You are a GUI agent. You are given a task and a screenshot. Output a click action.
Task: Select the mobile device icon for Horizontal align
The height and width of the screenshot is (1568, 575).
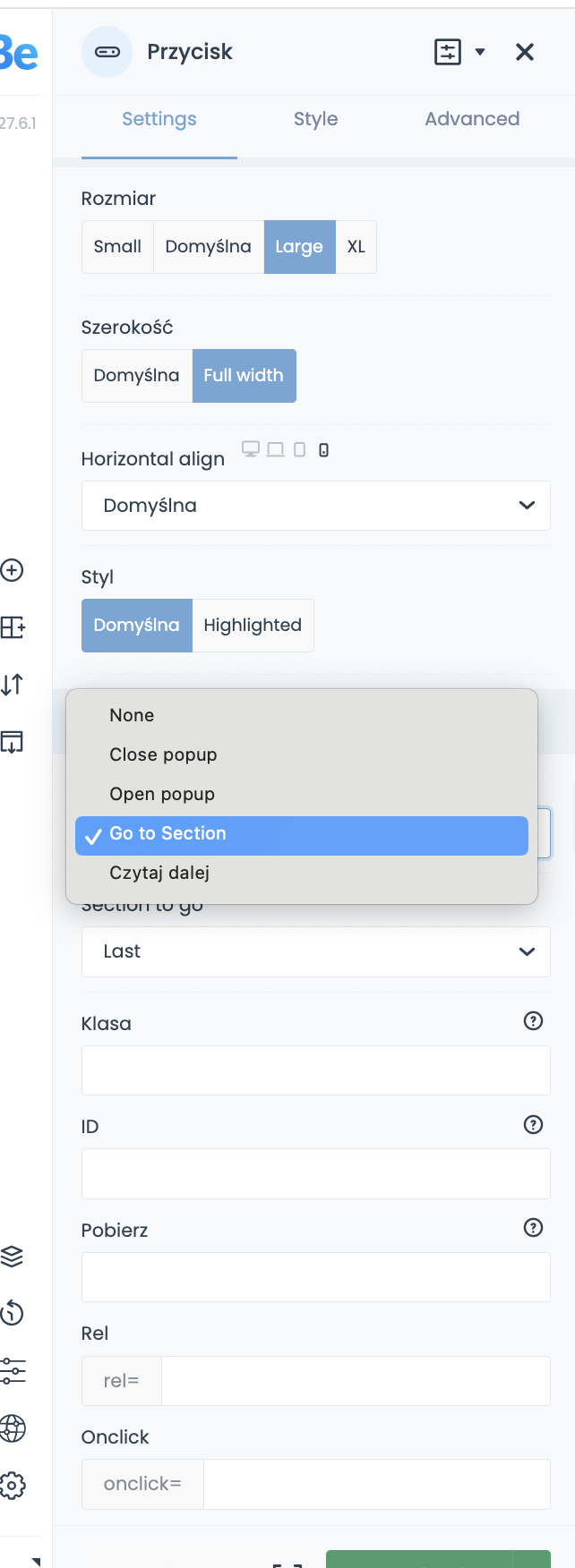(x=324, y=450)
